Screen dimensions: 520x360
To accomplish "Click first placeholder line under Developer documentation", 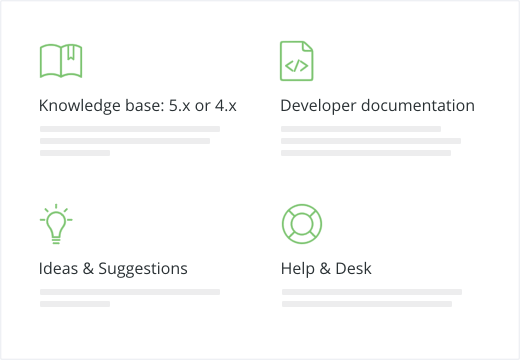I will point(361,129).
